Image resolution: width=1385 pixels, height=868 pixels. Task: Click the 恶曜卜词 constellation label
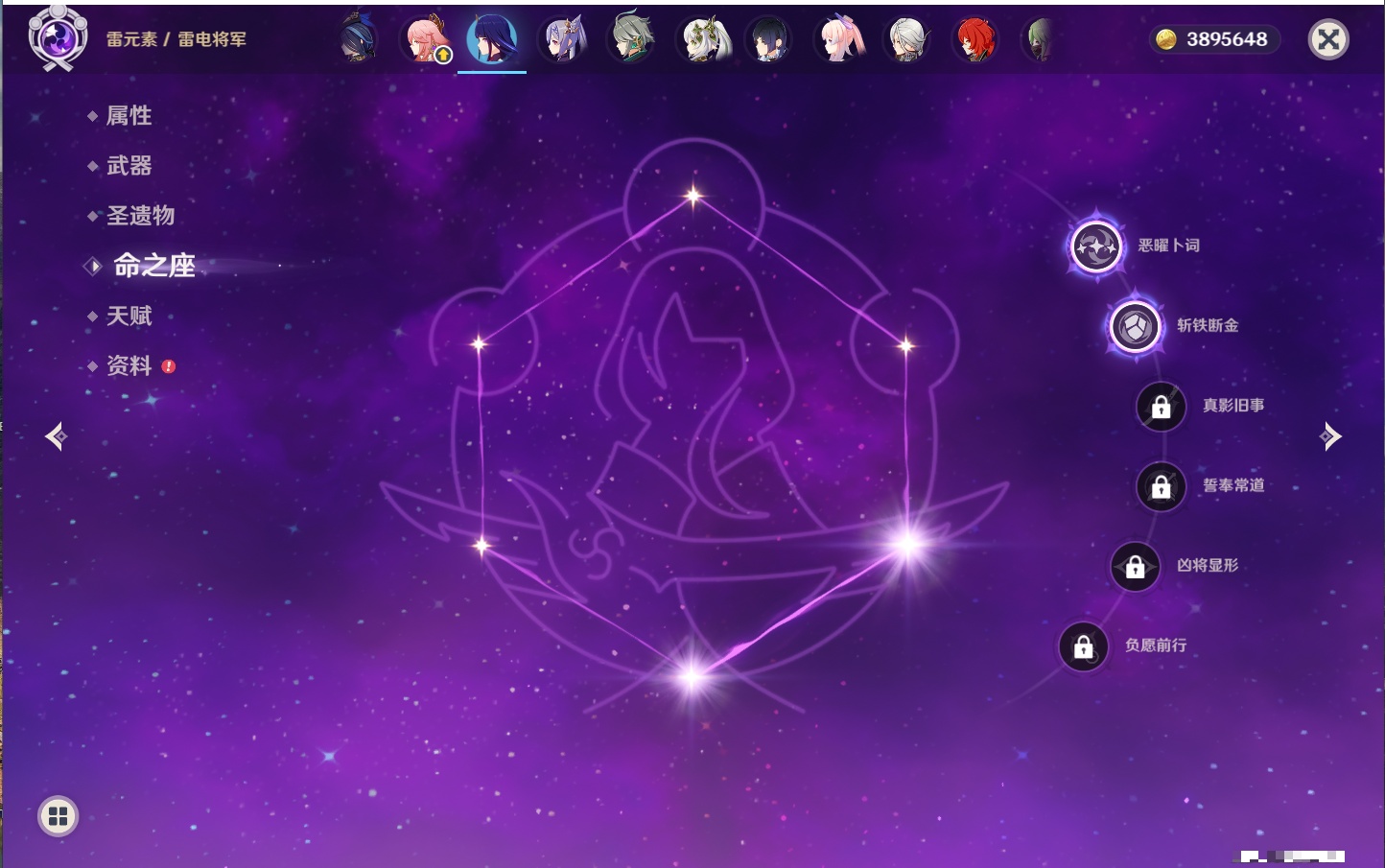(1168, 246)
